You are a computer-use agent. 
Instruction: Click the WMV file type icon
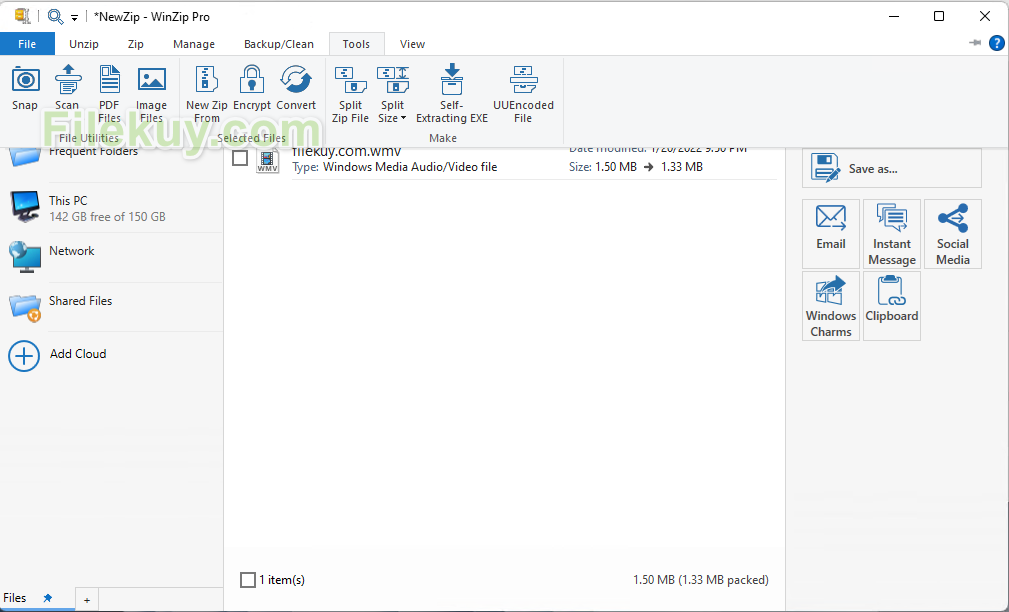click(x=268, y=161)
